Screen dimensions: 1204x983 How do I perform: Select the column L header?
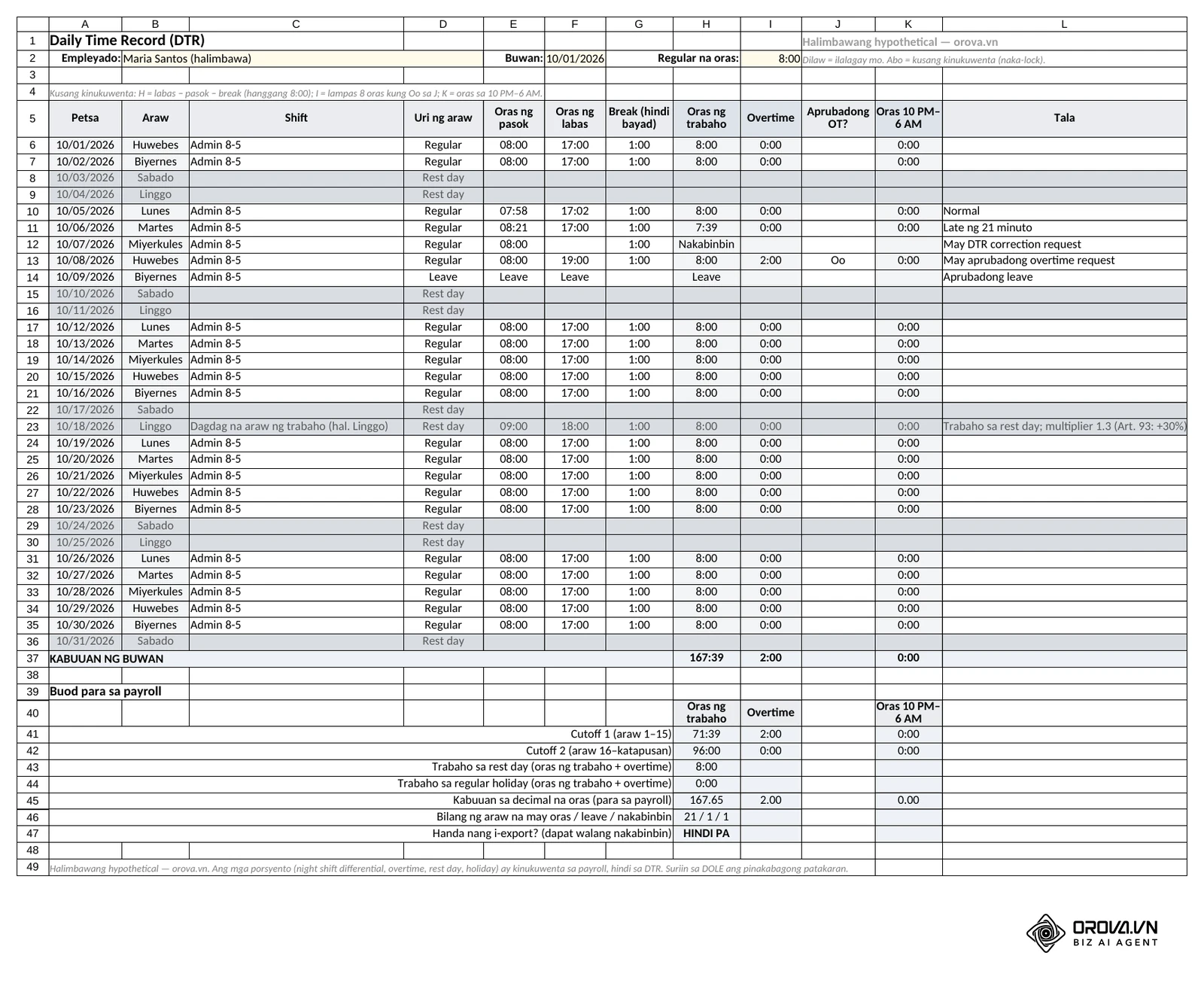[x=1064, y=24]
